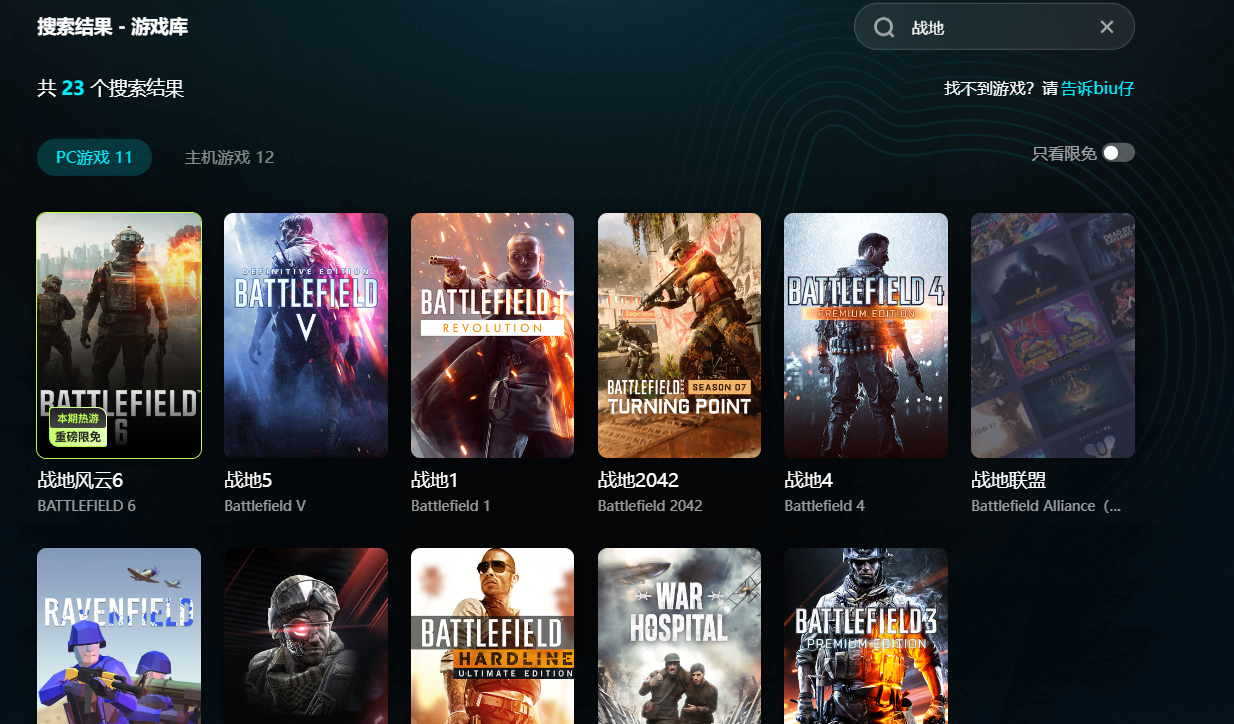Image resolution: width=1234 pixels, height=724 pixels.
Task: Open the Battlefield 4 Premium Edition cover
Action: [866, 335]
